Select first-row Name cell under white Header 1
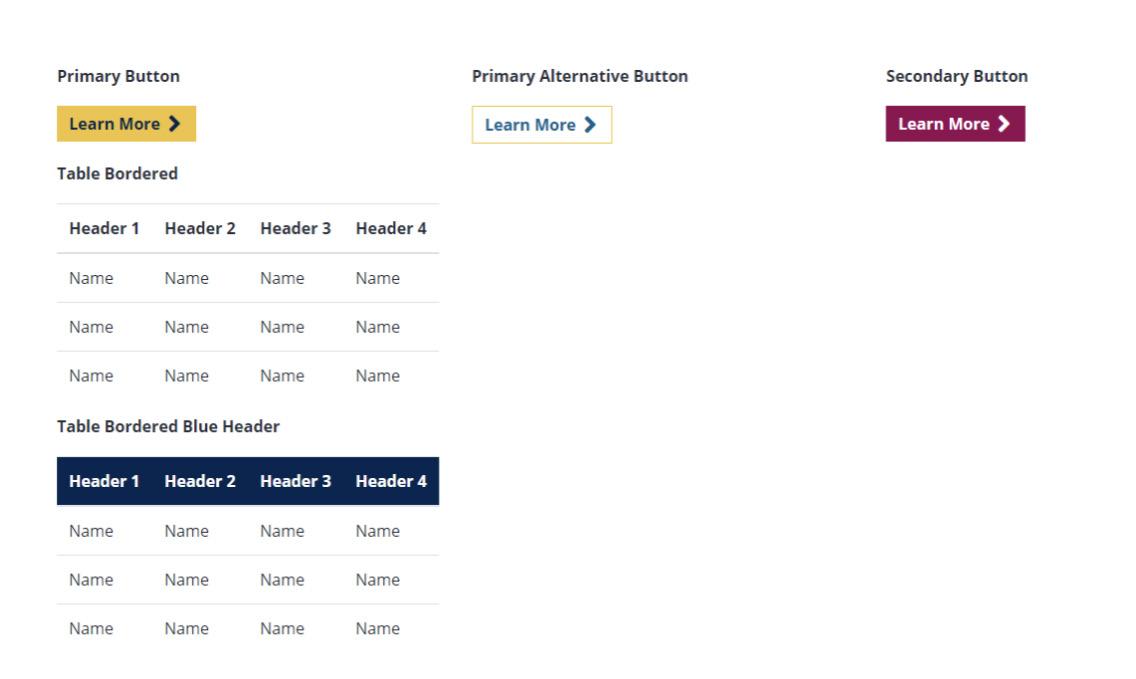The height and width of the screenshot is (679, 1136). tap(91, 279)
